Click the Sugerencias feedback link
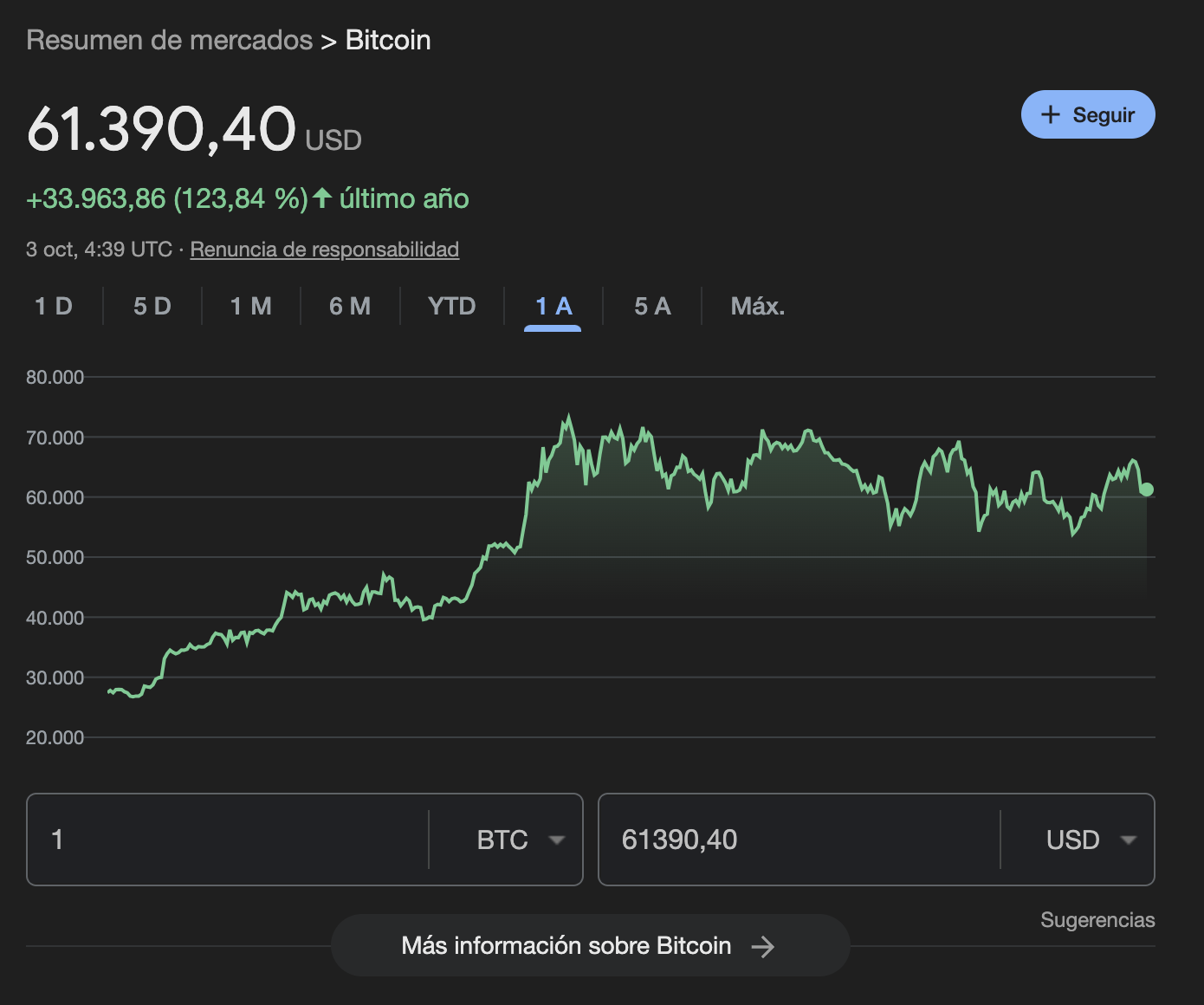This screenshot has width=1204, height=1005. click(x=1097, y=920)
